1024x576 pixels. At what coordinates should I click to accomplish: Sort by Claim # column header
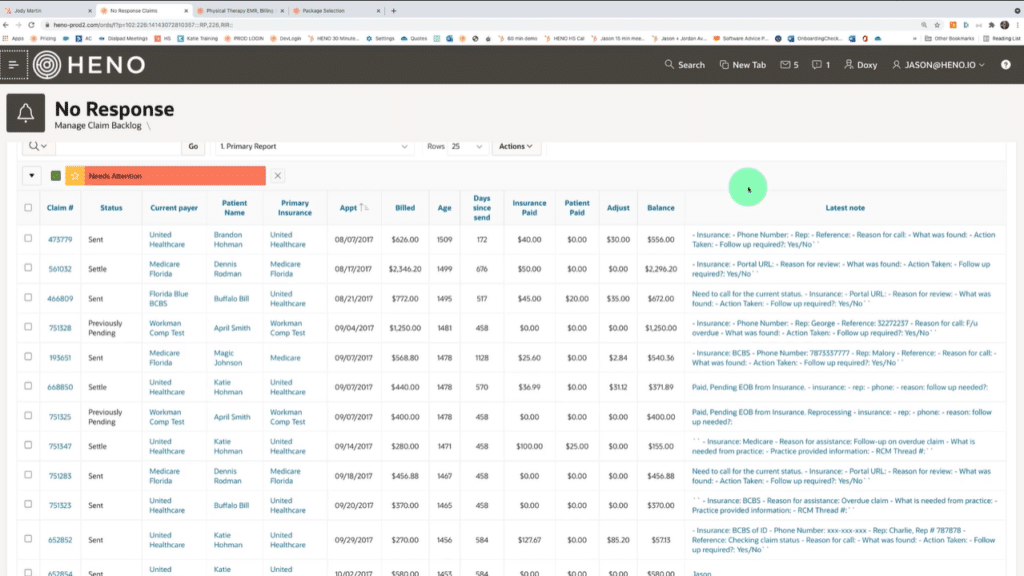point(60,208)
